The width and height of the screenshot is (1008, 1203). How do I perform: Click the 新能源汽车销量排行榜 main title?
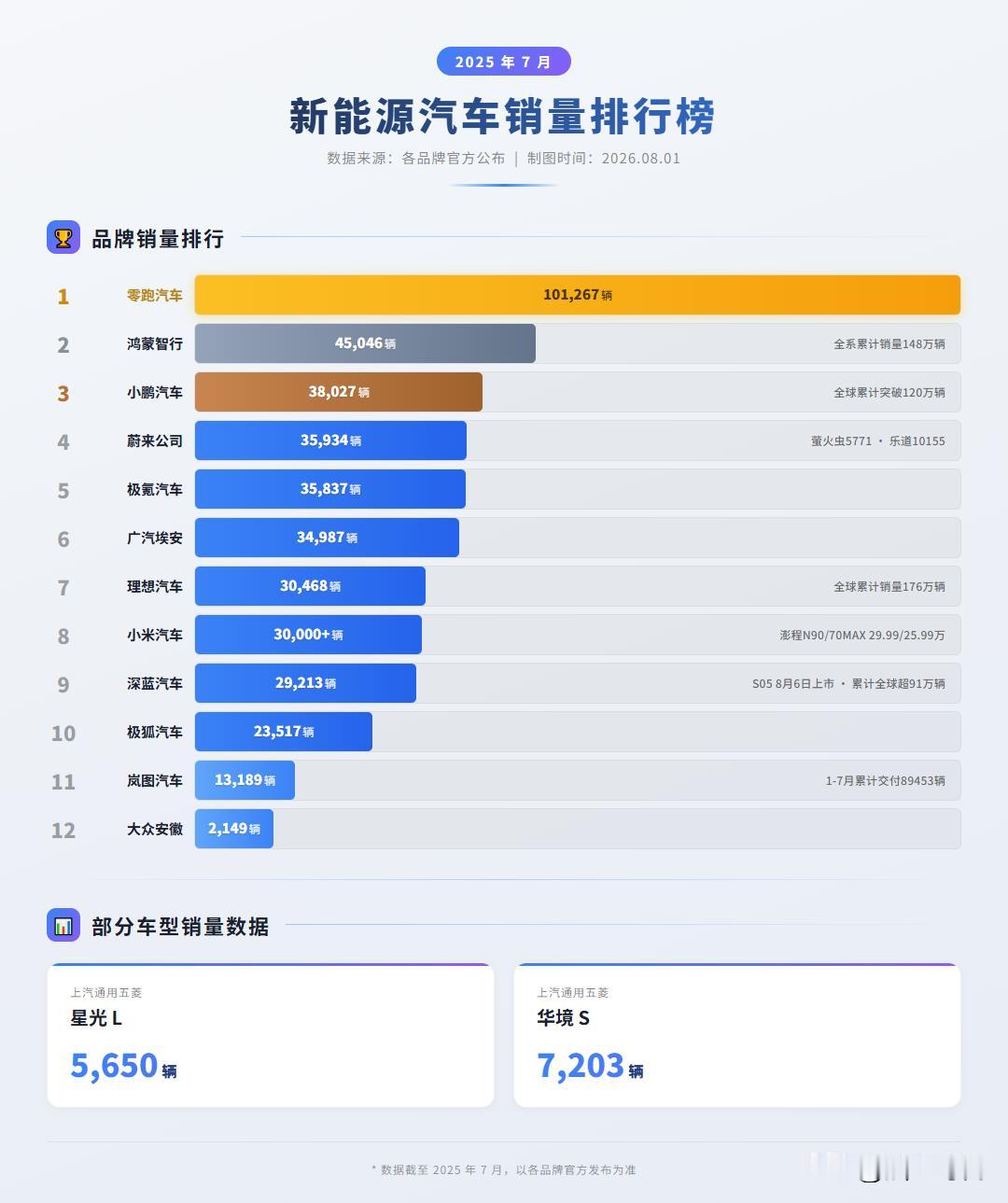point(503,117)
